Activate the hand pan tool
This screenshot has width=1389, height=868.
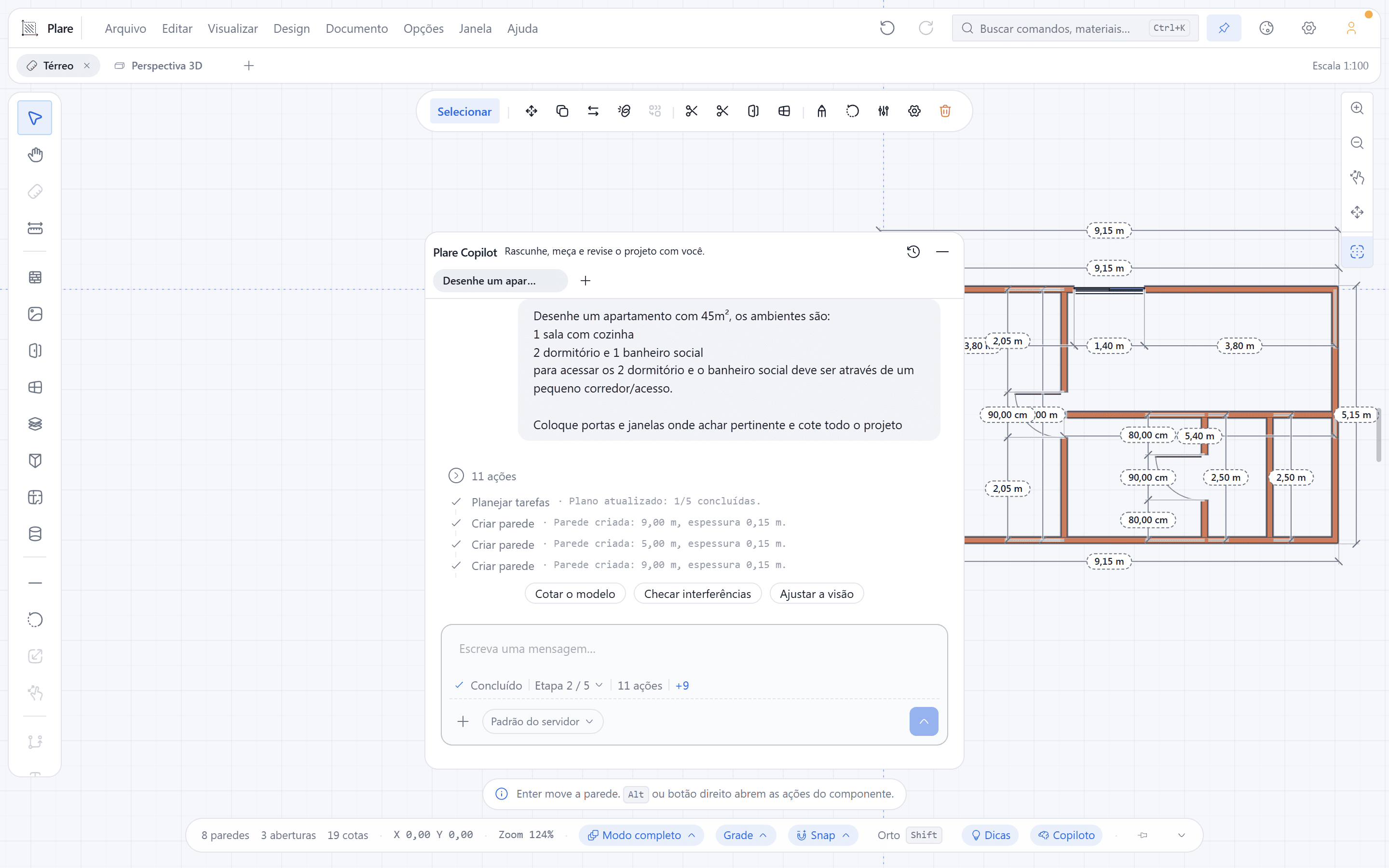(x=35, y=155)
